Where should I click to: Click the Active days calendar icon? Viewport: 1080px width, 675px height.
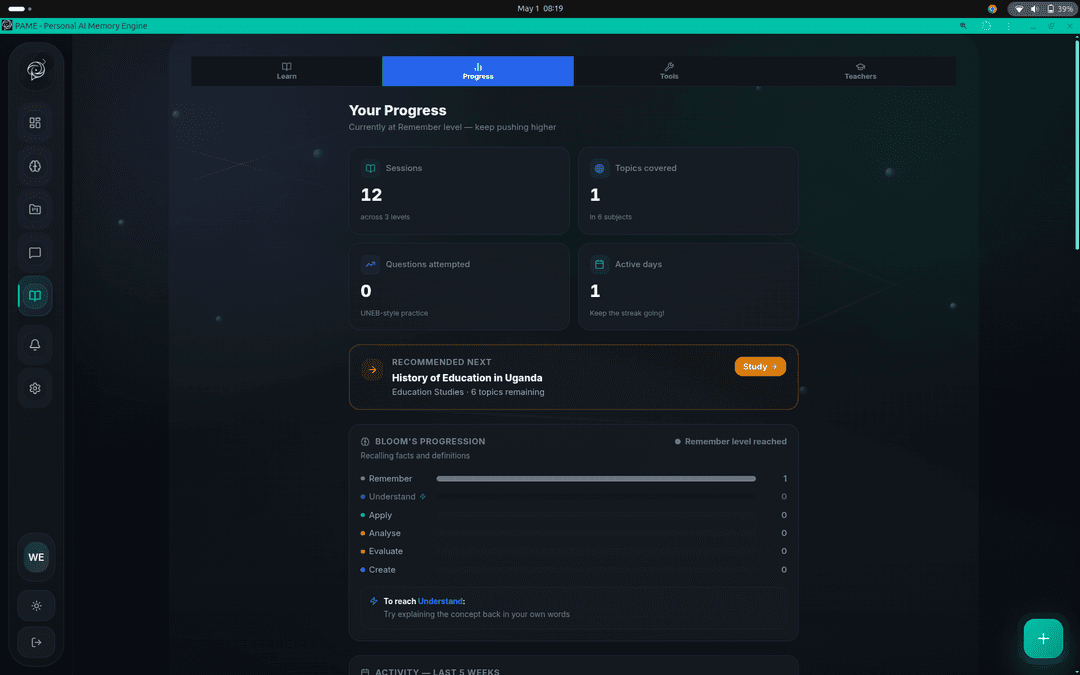pyautogui.click(x=599, y=264)
